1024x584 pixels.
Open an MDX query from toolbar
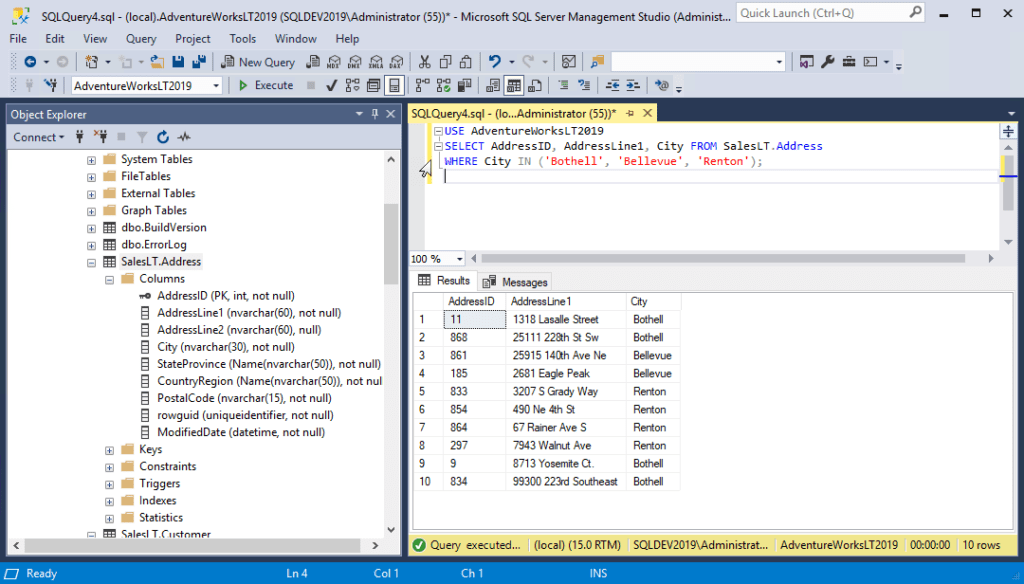pyautogui.click(x=334, y=62)
